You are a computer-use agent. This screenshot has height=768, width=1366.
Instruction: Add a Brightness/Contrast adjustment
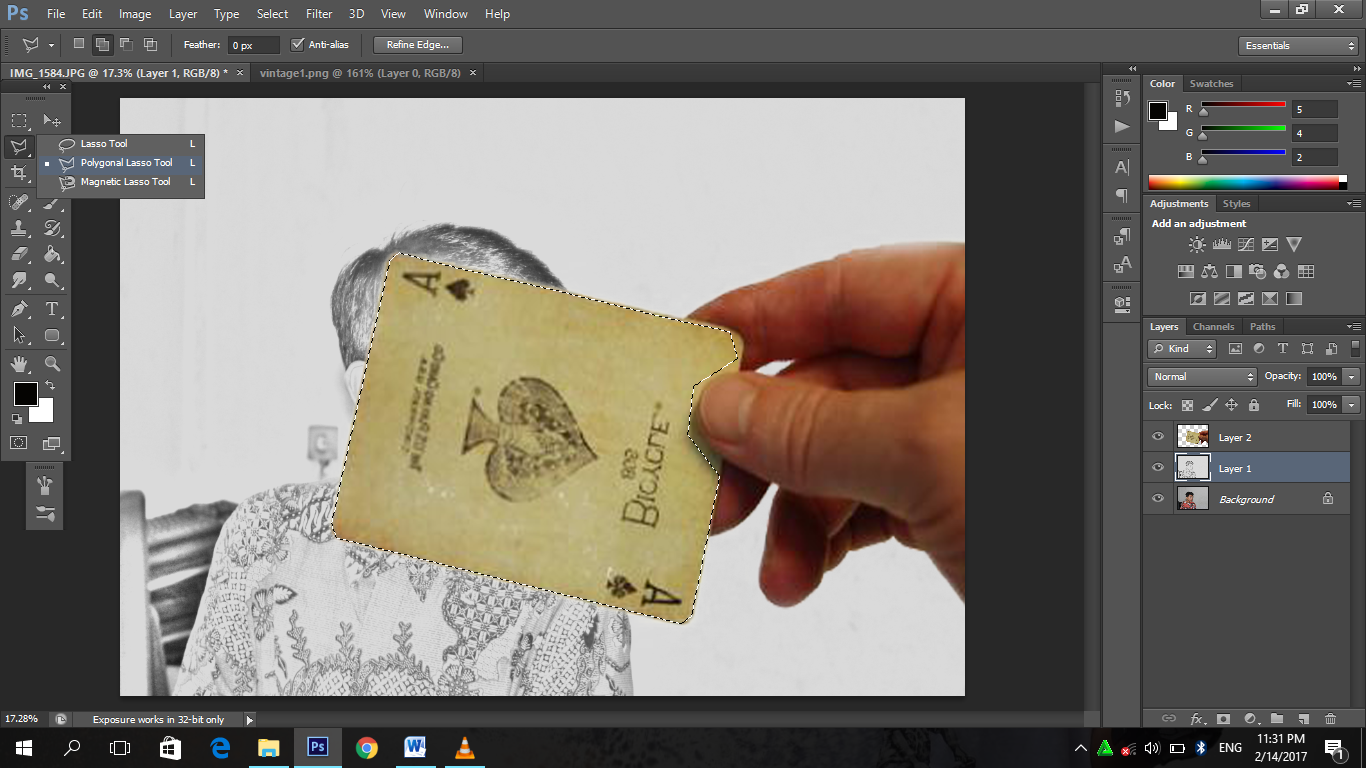pos(1197,244)
